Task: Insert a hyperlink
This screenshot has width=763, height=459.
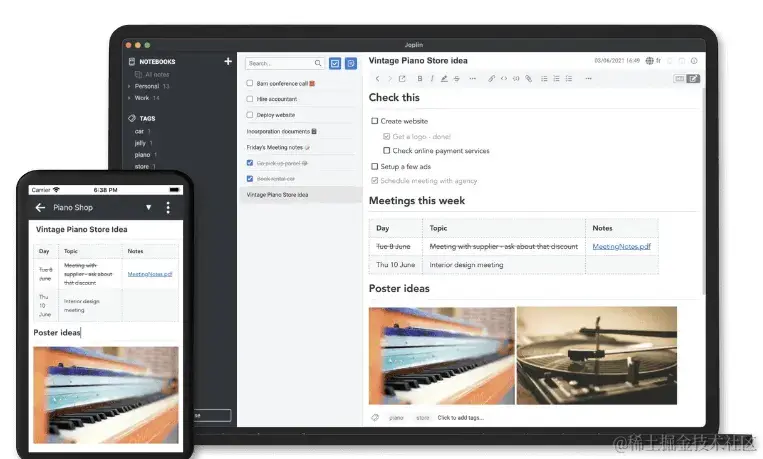Action: click(x=491, y=78)
